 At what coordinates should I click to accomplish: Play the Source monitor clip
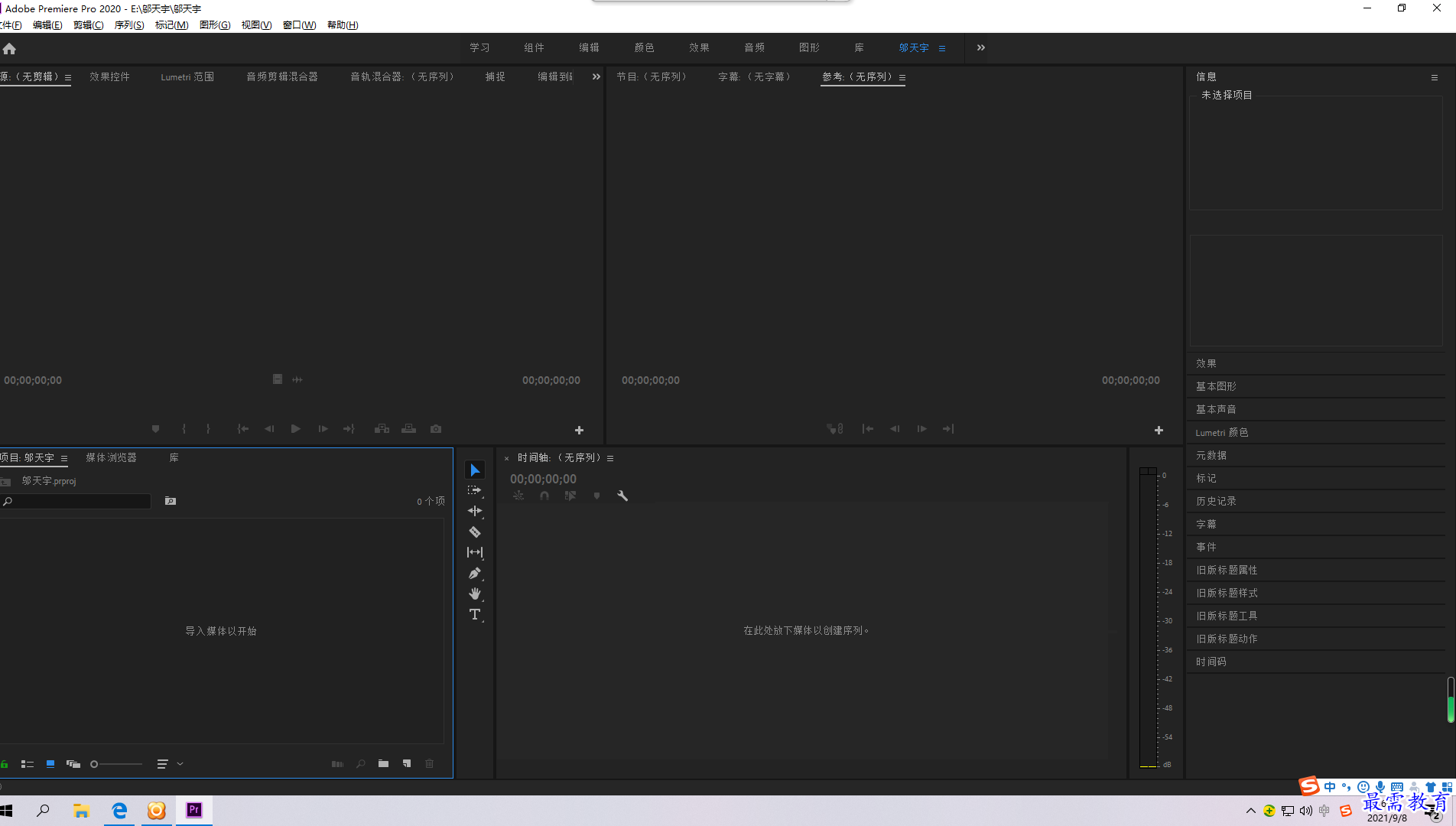click(296, 429)
